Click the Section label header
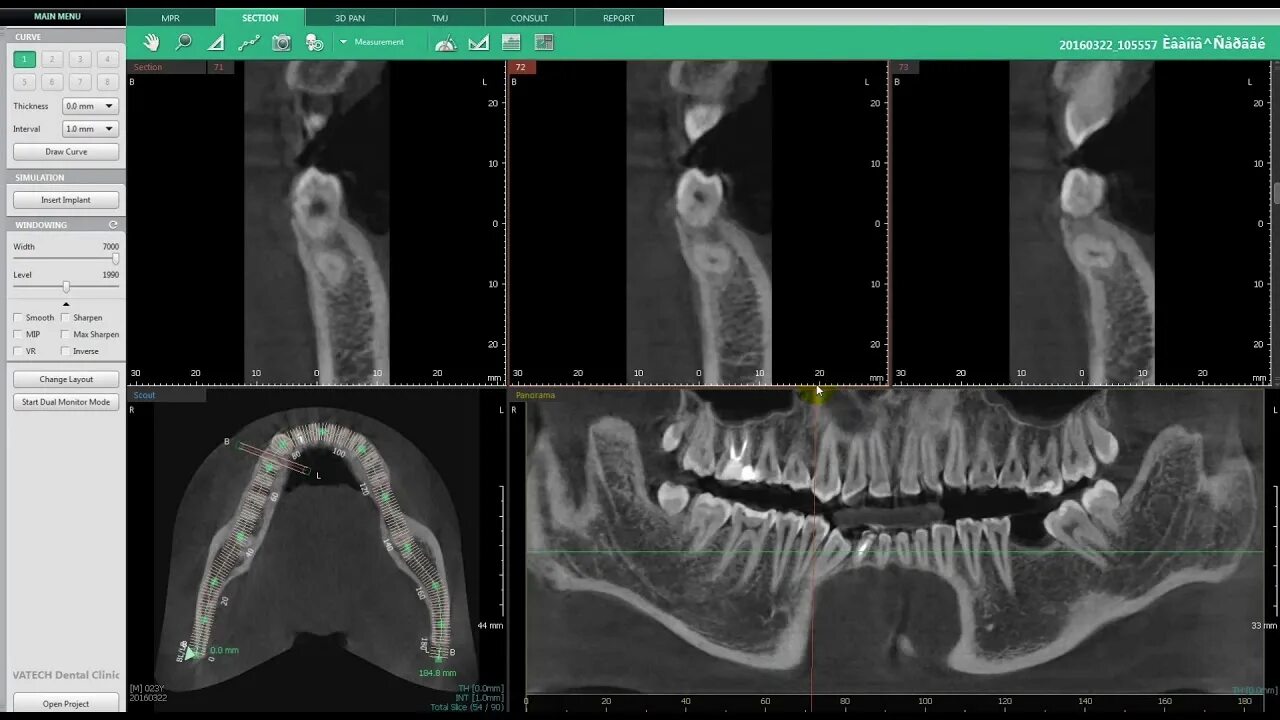Image resolution: width=1280 pixels, height=720 pixels. (148, 67)
